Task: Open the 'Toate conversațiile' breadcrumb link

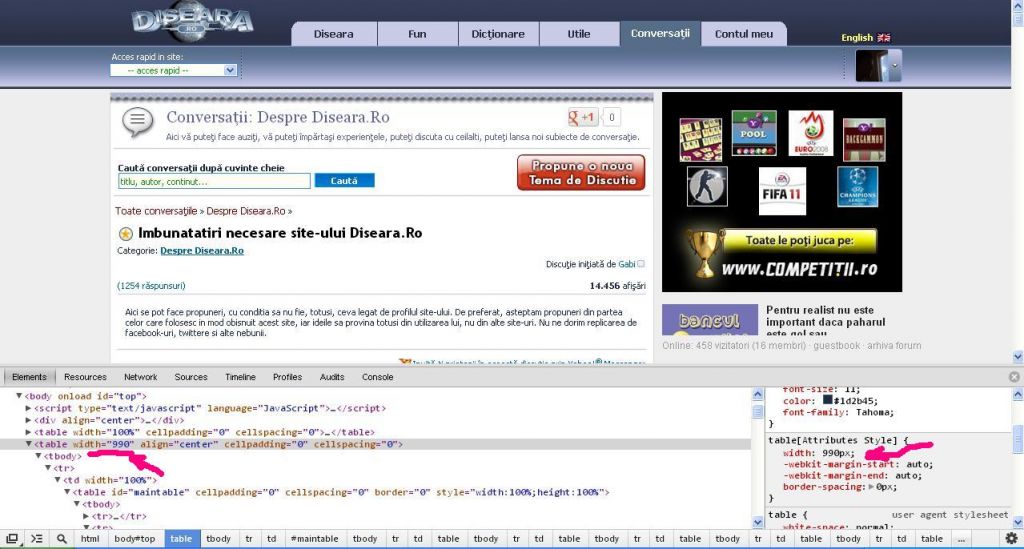Action: [156, 211]
